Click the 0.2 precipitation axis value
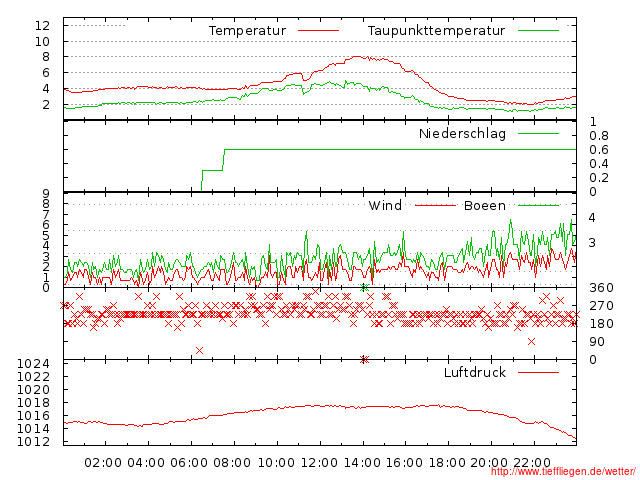Image resolution: width=640 pixels, height=480 pixels. [x=599, y=178]
